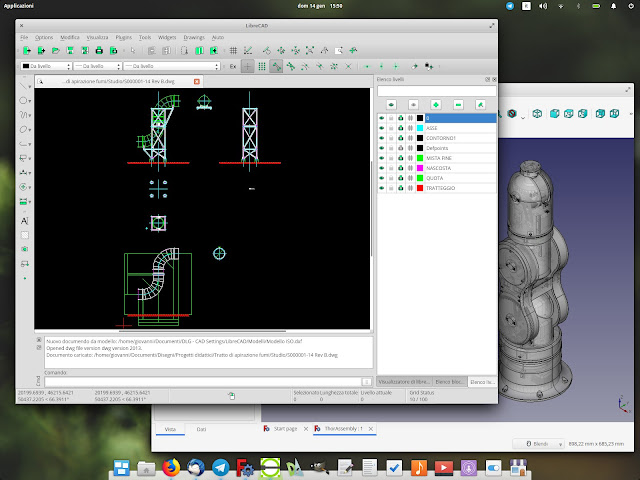Screen dimensions: 640x480
Task: Click the show all layers eye icon
Action: pyautogui.click(x=389, y=104)
